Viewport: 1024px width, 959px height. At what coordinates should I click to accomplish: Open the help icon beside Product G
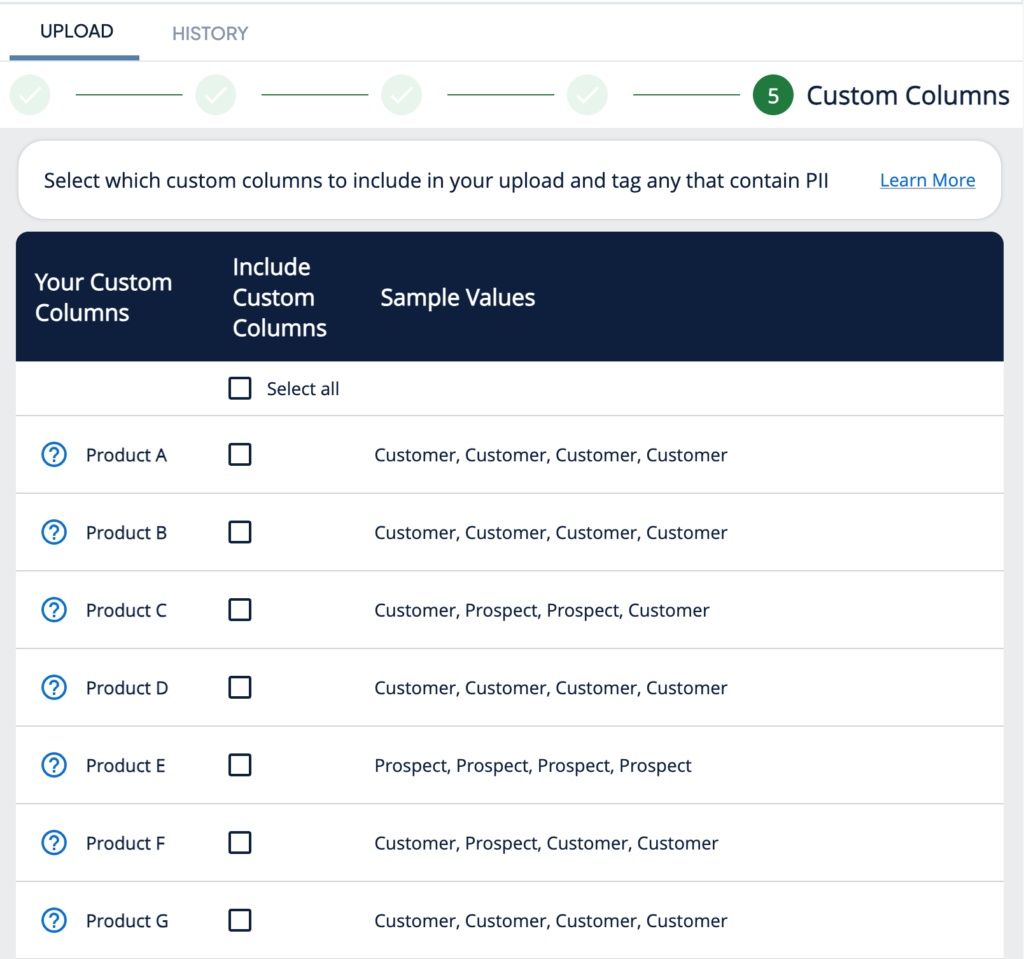pos(54,920)
